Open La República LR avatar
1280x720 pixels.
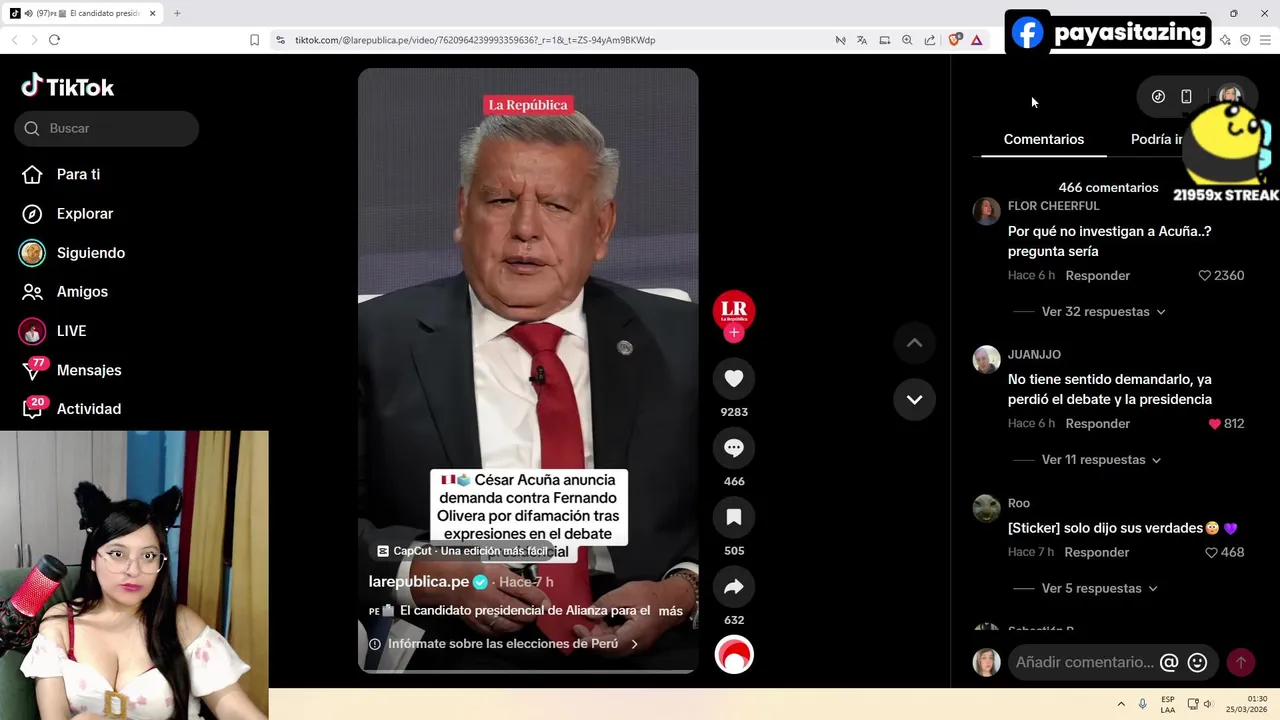pyautogui.click(x=734, y=310)
